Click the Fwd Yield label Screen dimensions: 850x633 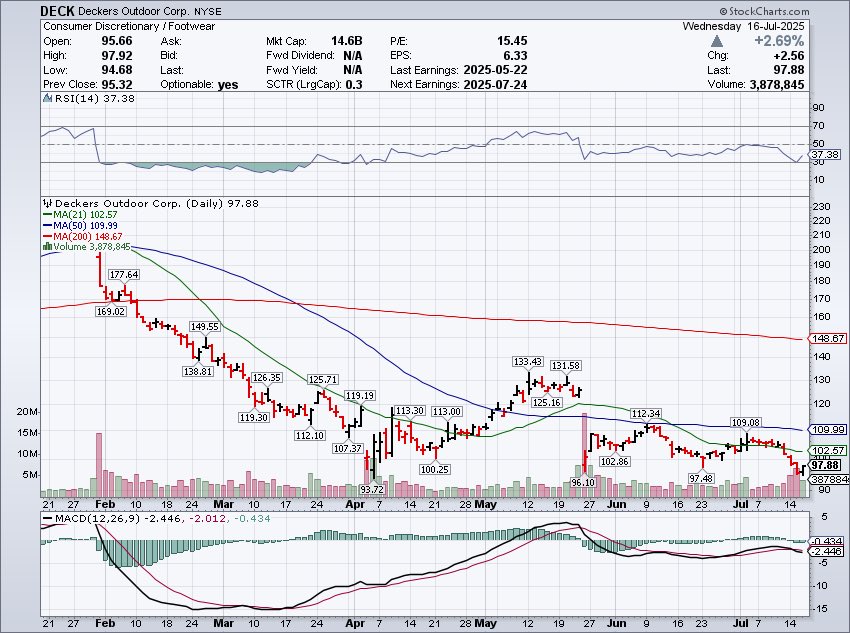292,70
